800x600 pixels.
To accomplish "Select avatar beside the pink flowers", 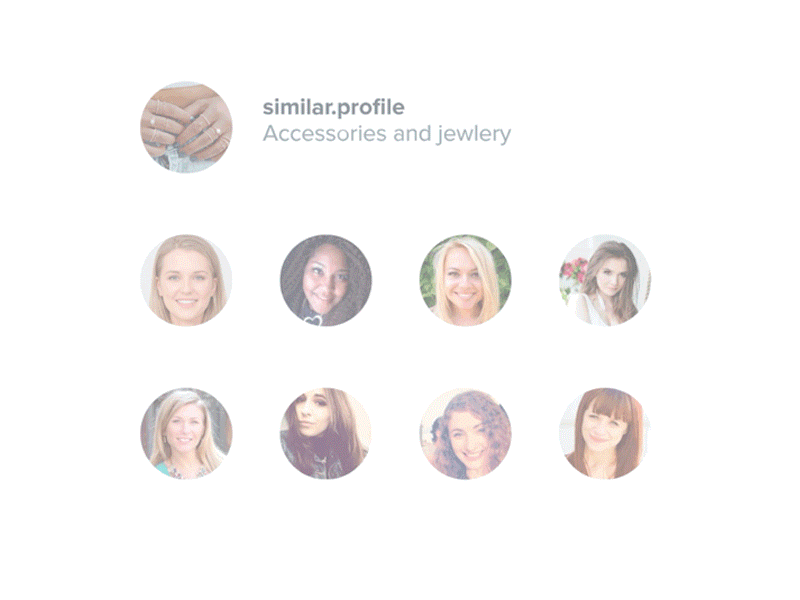I will [605, 280].
